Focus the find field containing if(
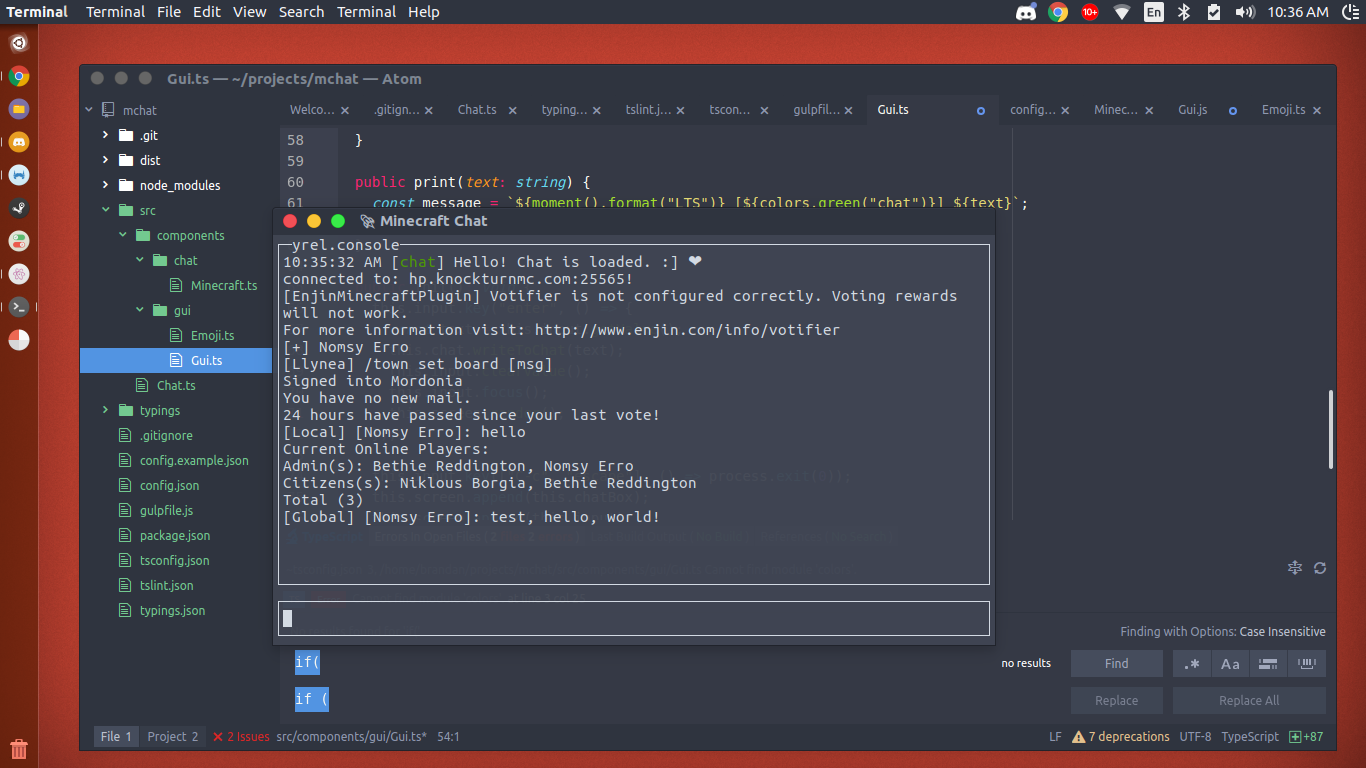The height and width of the screenshot is (768, 1366). click(x=640, y=663)
